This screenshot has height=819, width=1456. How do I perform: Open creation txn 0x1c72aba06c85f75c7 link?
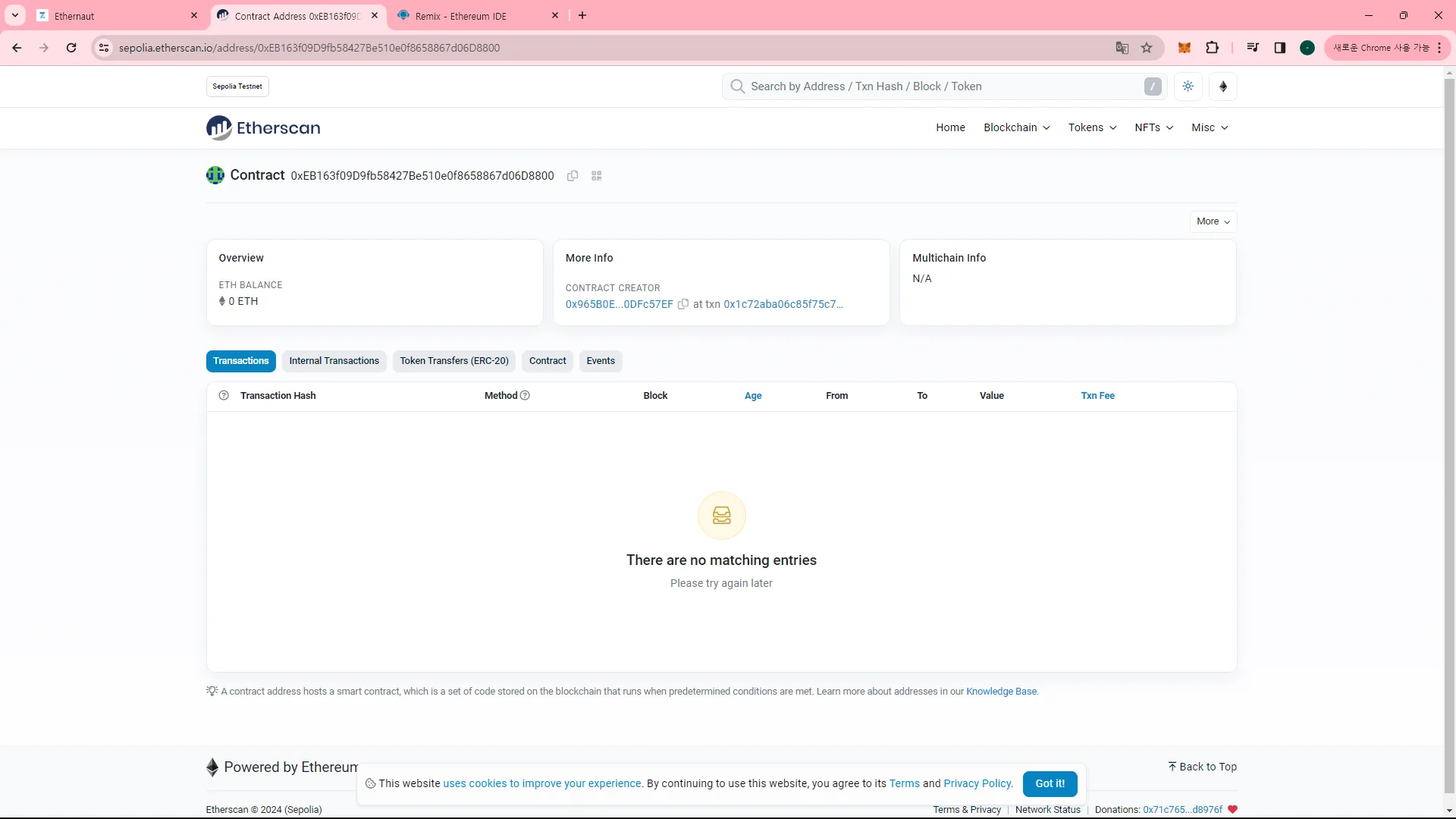tap(783, 304)
